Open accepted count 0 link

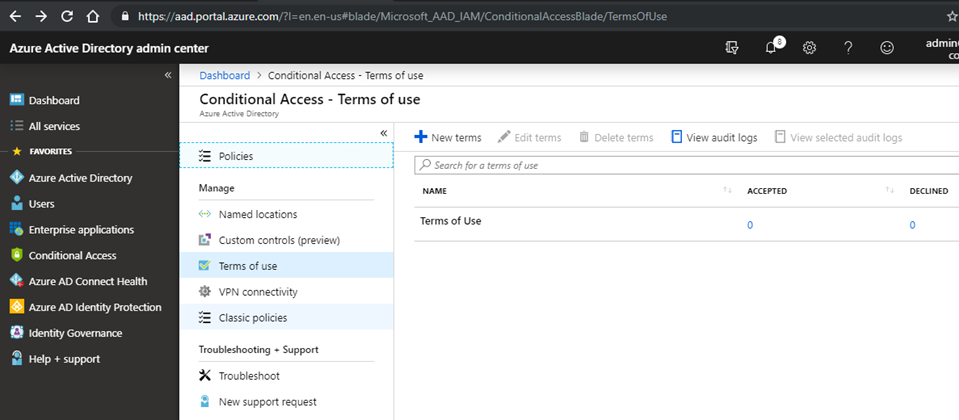coord(750,225)
